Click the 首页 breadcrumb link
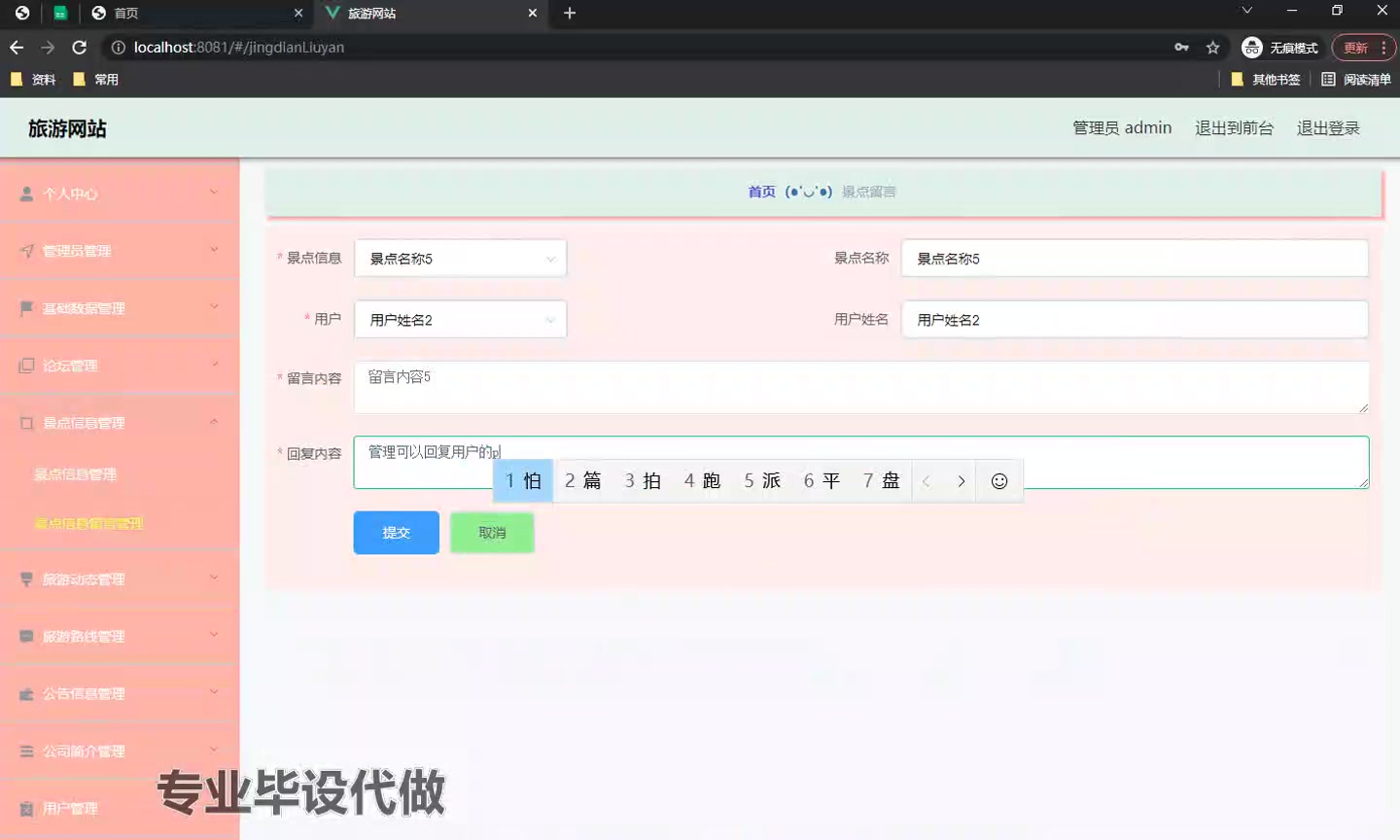This screenshot has height=840, width=1400. (x=761, y=192)
